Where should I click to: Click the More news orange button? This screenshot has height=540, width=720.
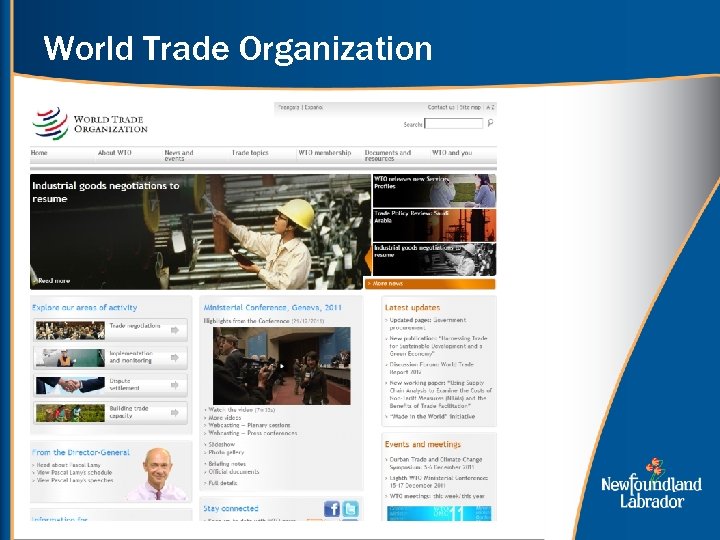[x=430, y=284]
